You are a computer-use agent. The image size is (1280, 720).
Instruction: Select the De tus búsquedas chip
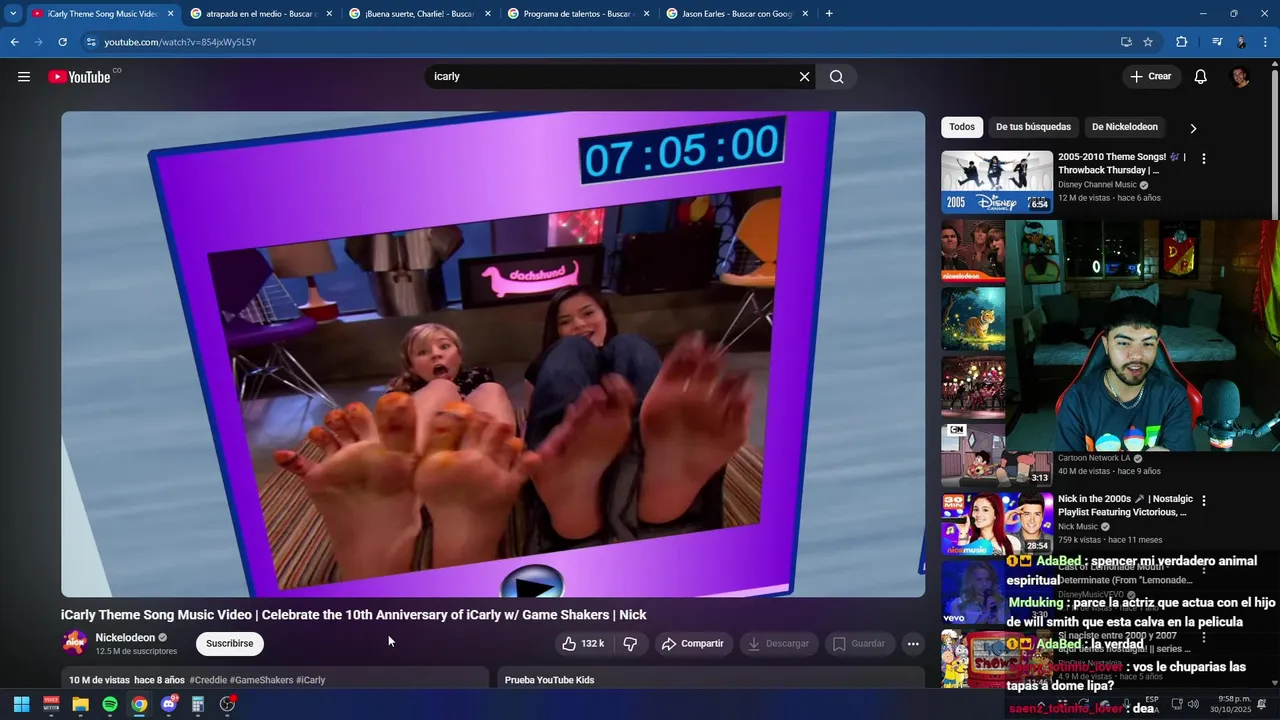(x=1033, y=127)
